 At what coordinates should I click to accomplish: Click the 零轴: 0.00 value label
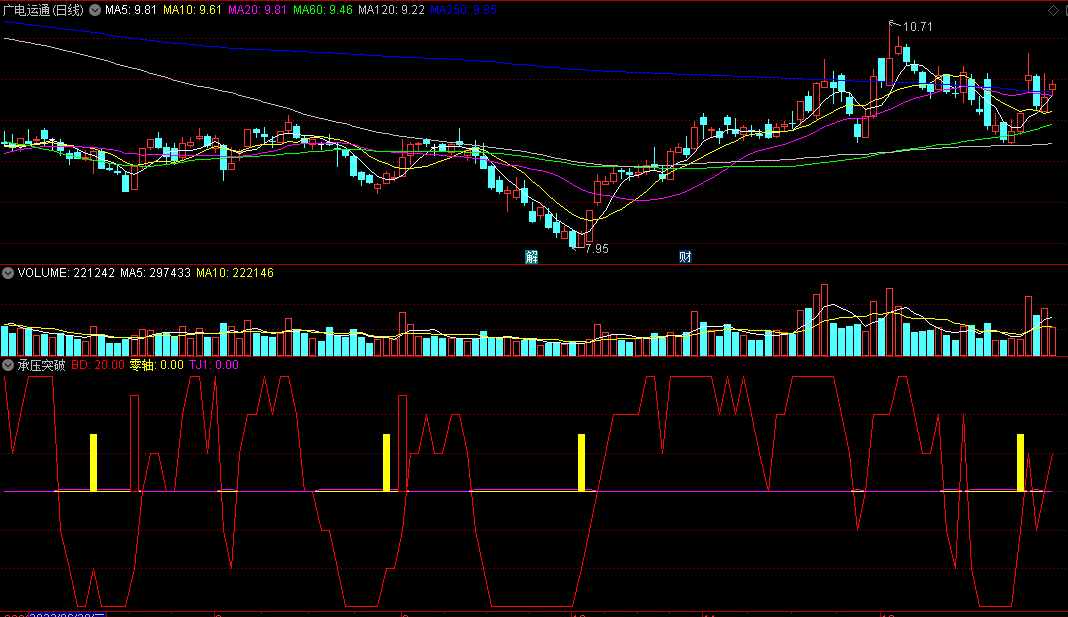click(157, 365)
